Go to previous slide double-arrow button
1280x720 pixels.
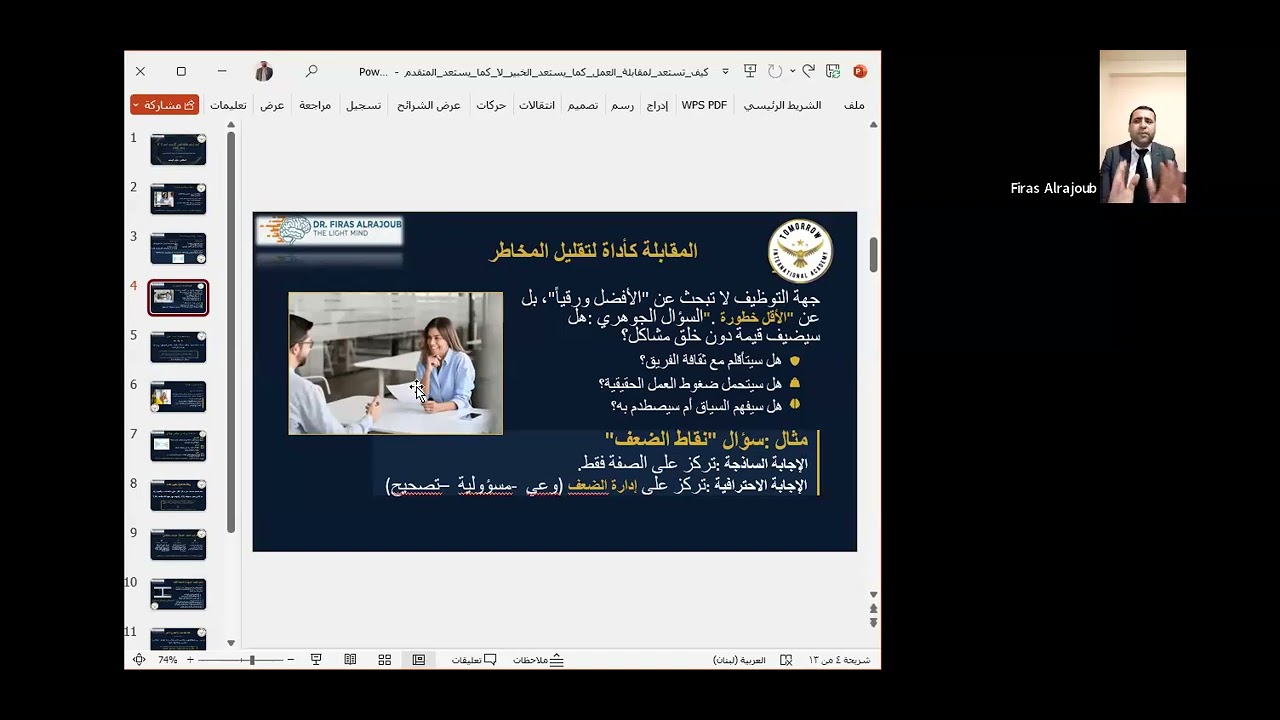873,608
